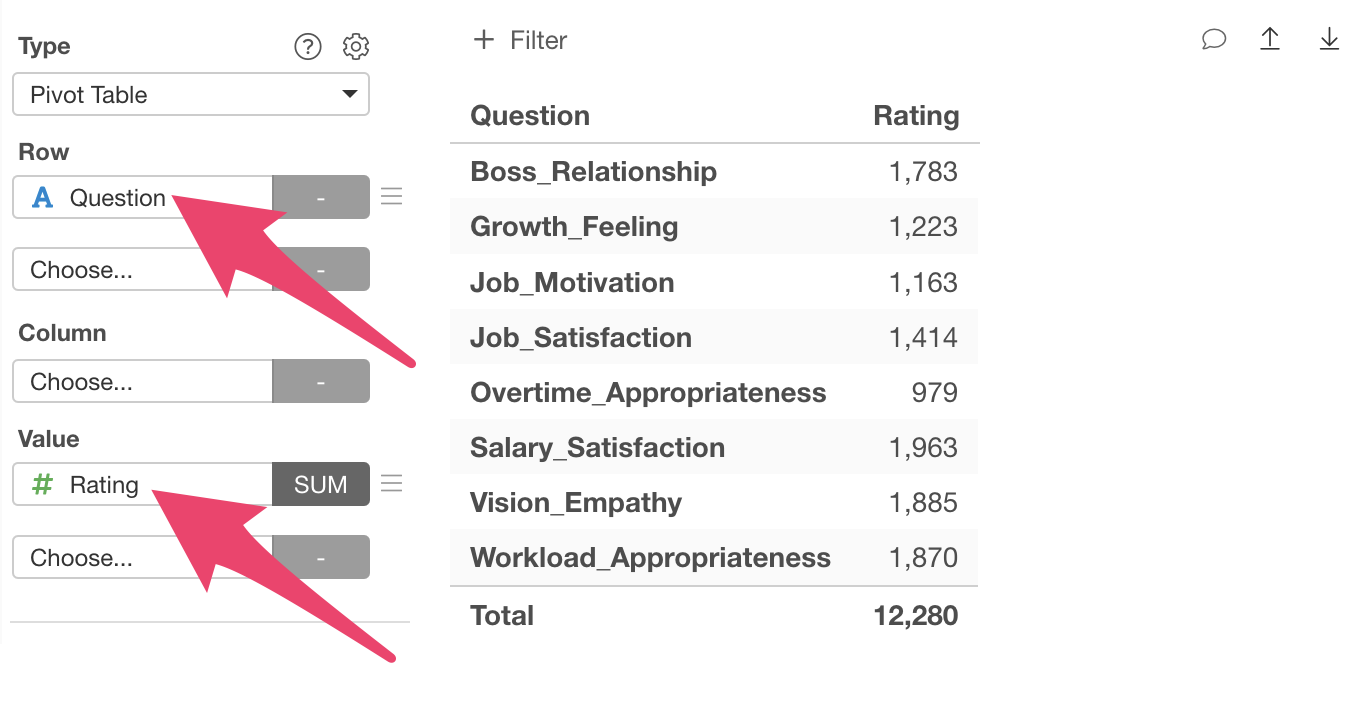Click the Rating column header
This screenshot has height=716, width=1362.
[x=916, y=116]
